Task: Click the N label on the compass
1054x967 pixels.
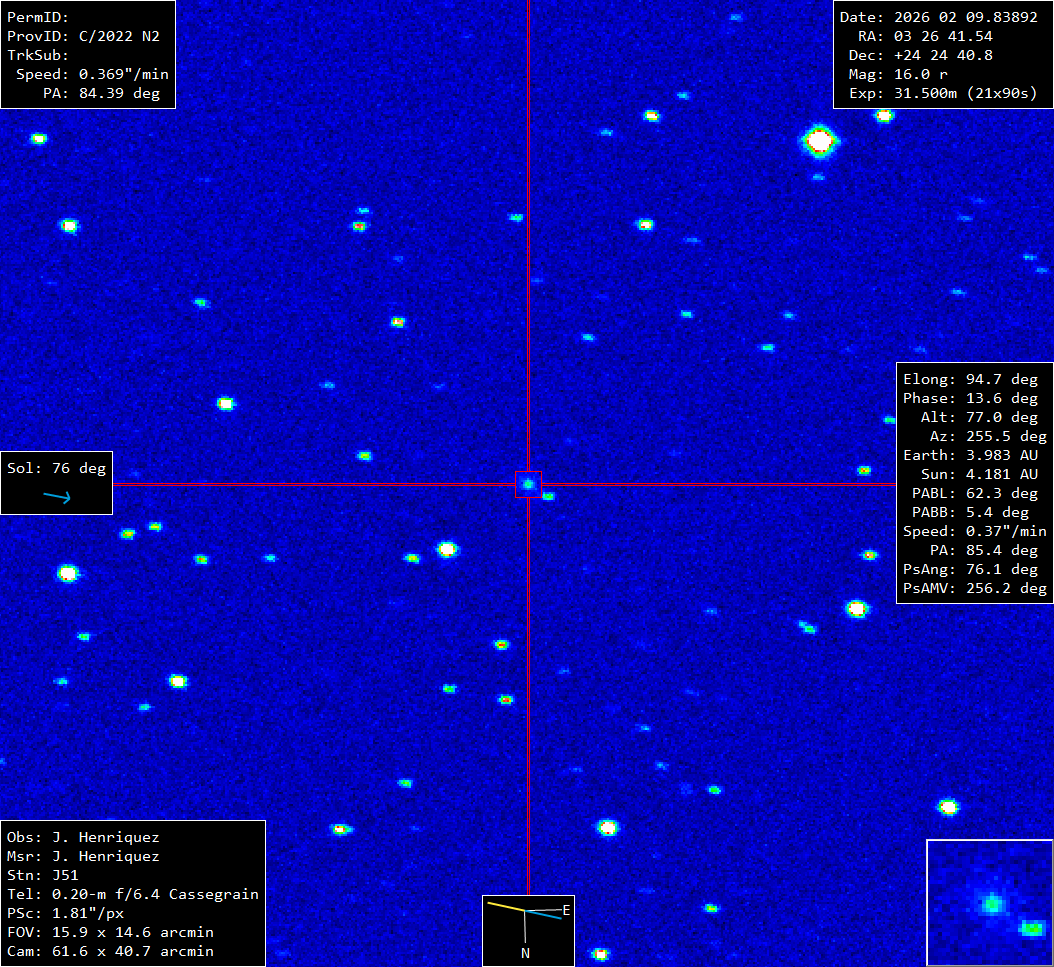Action: click(x=525, y=953)
